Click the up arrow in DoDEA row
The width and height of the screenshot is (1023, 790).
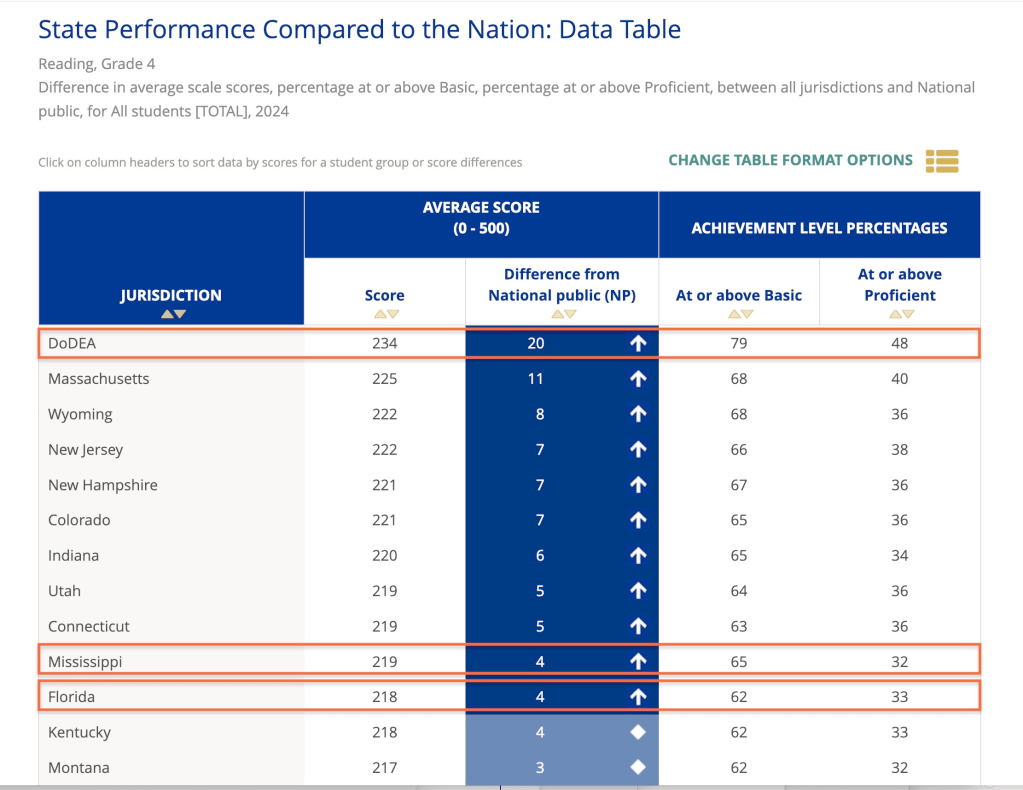coord(638,344)
